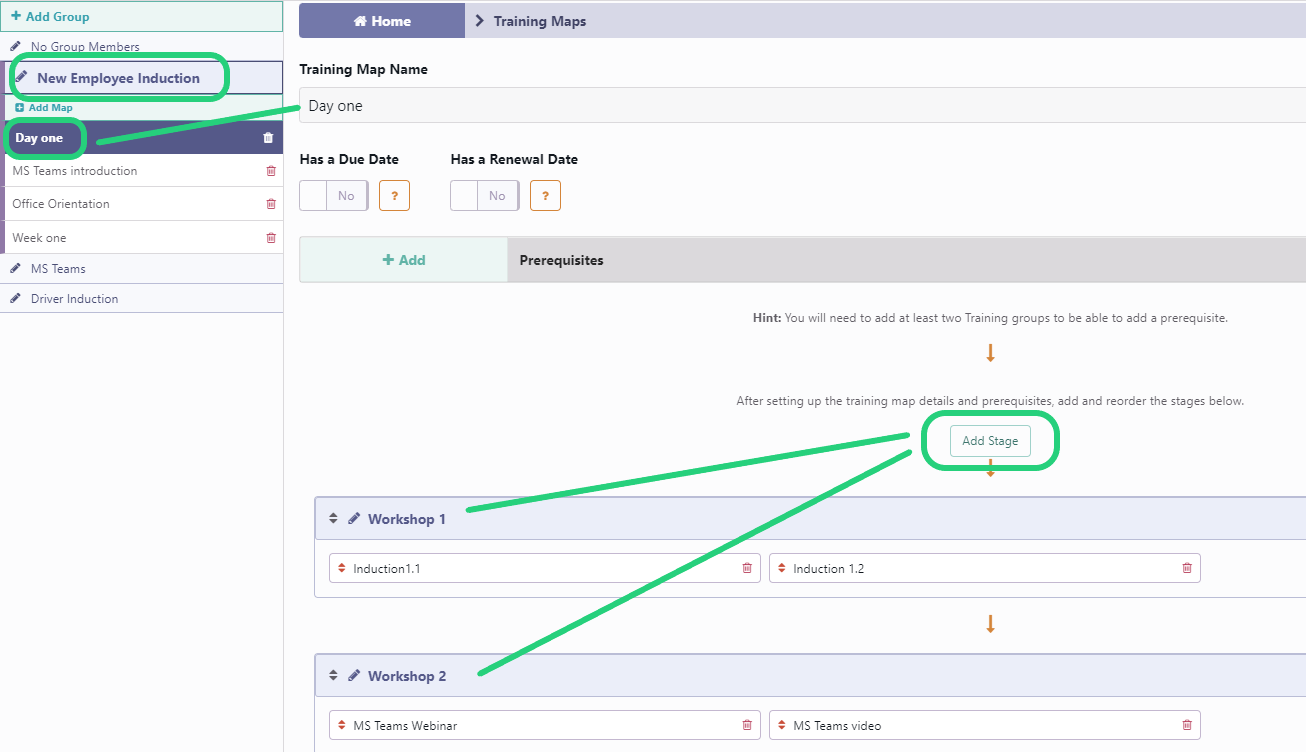Click the reorder handle on Workshop 2

333,675
